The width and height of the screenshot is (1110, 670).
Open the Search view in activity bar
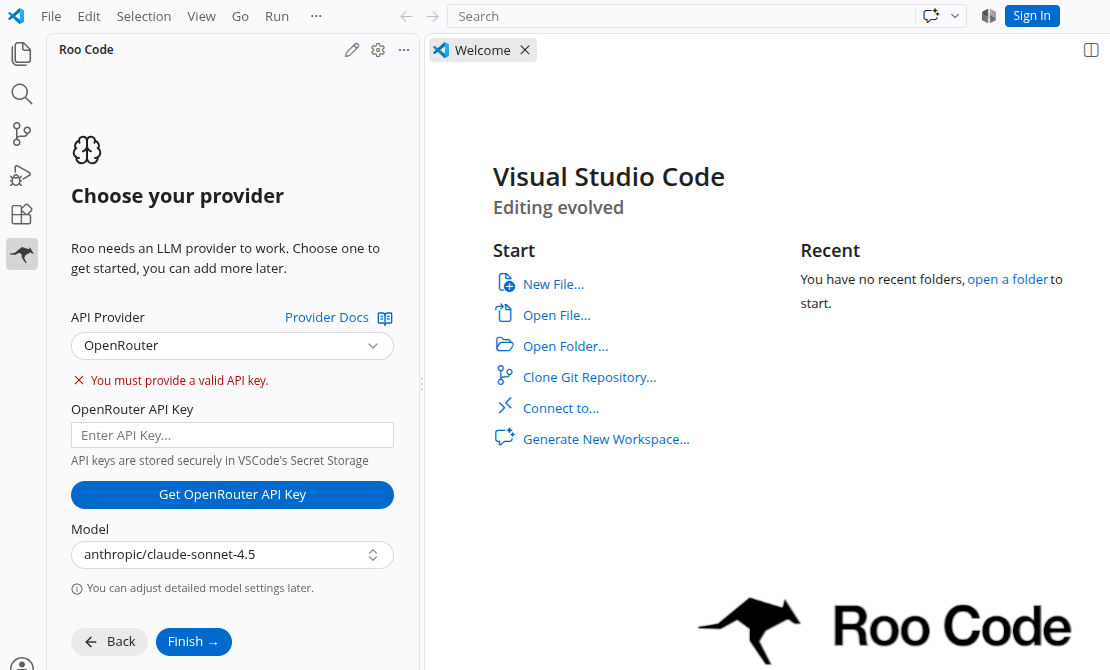pos(21,94)
